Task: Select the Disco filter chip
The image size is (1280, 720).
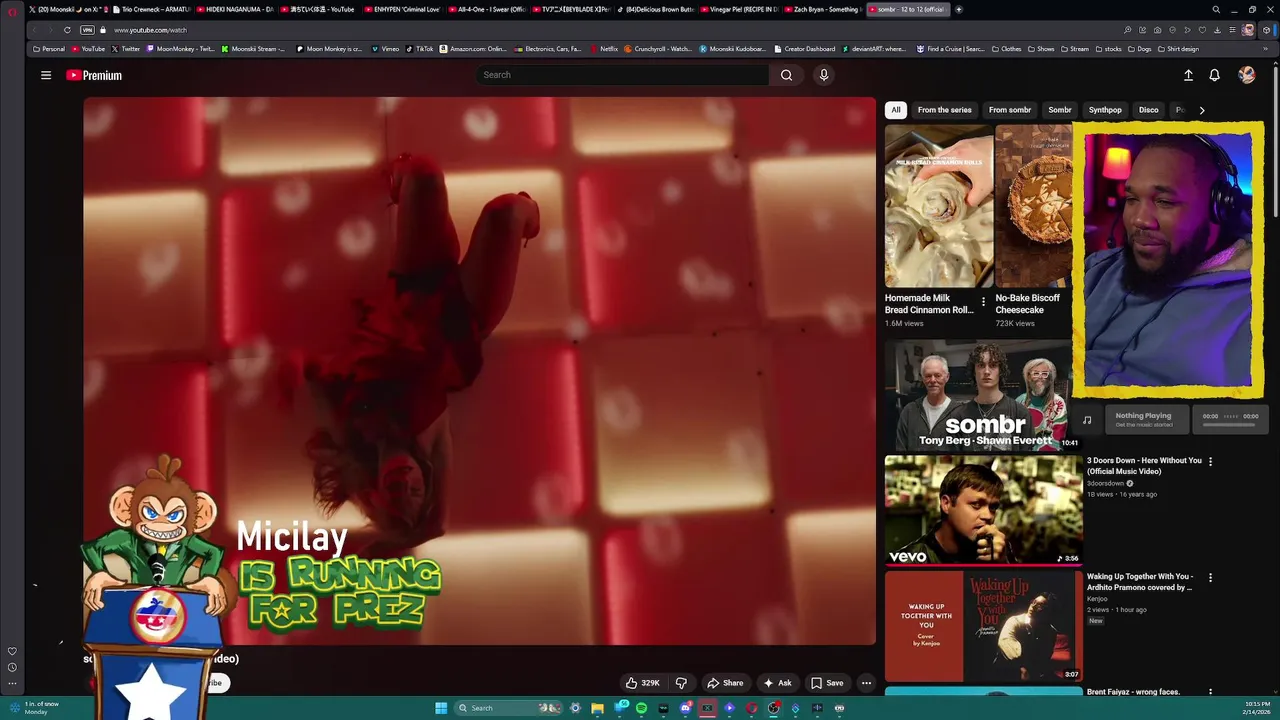Action: tap(1148, 110)
